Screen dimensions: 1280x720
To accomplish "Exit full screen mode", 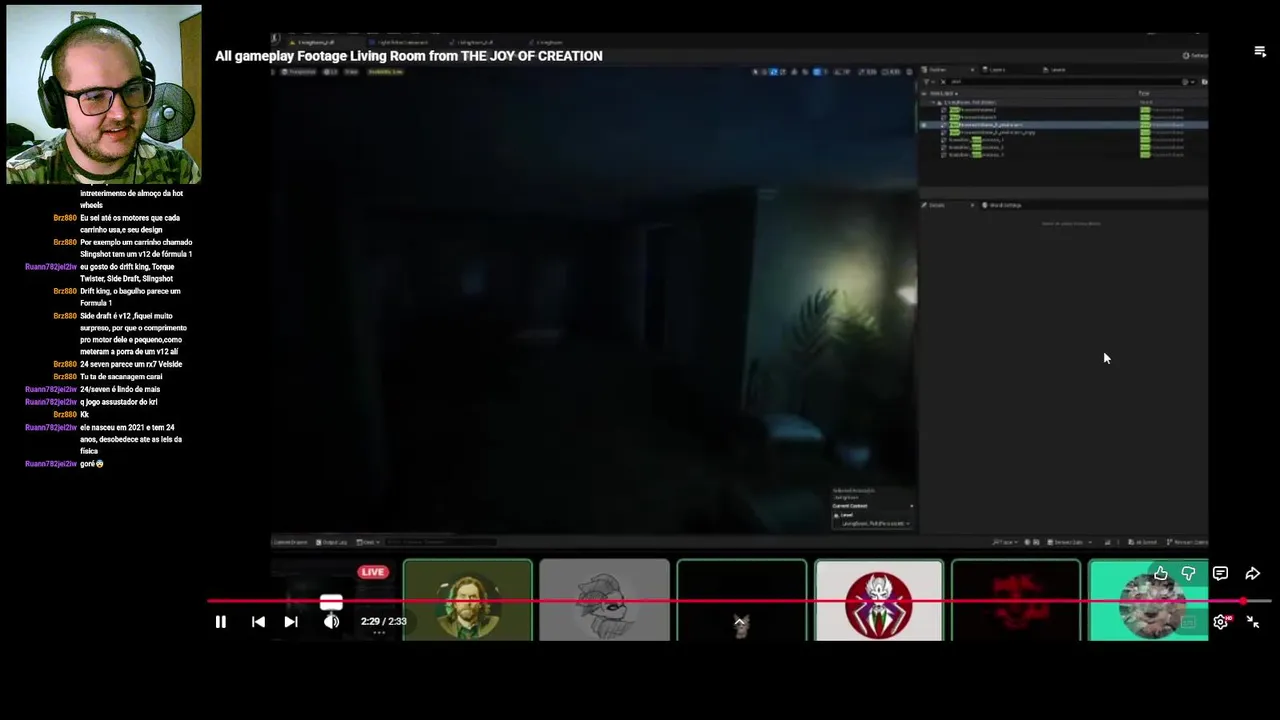I will click(x=1253, y=622).
